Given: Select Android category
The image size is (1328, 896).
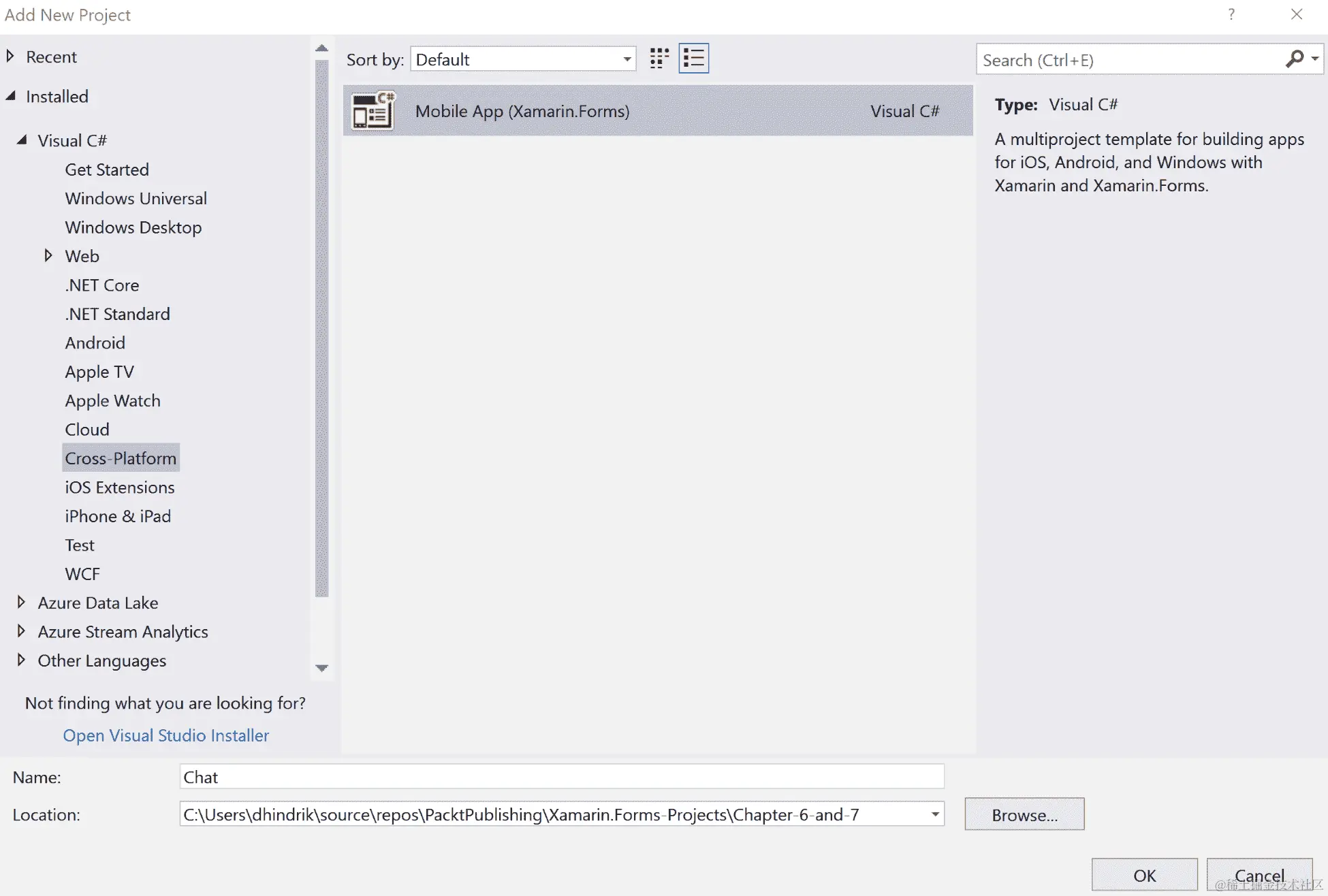Looking at the screenshot, I should coord(95,342).
